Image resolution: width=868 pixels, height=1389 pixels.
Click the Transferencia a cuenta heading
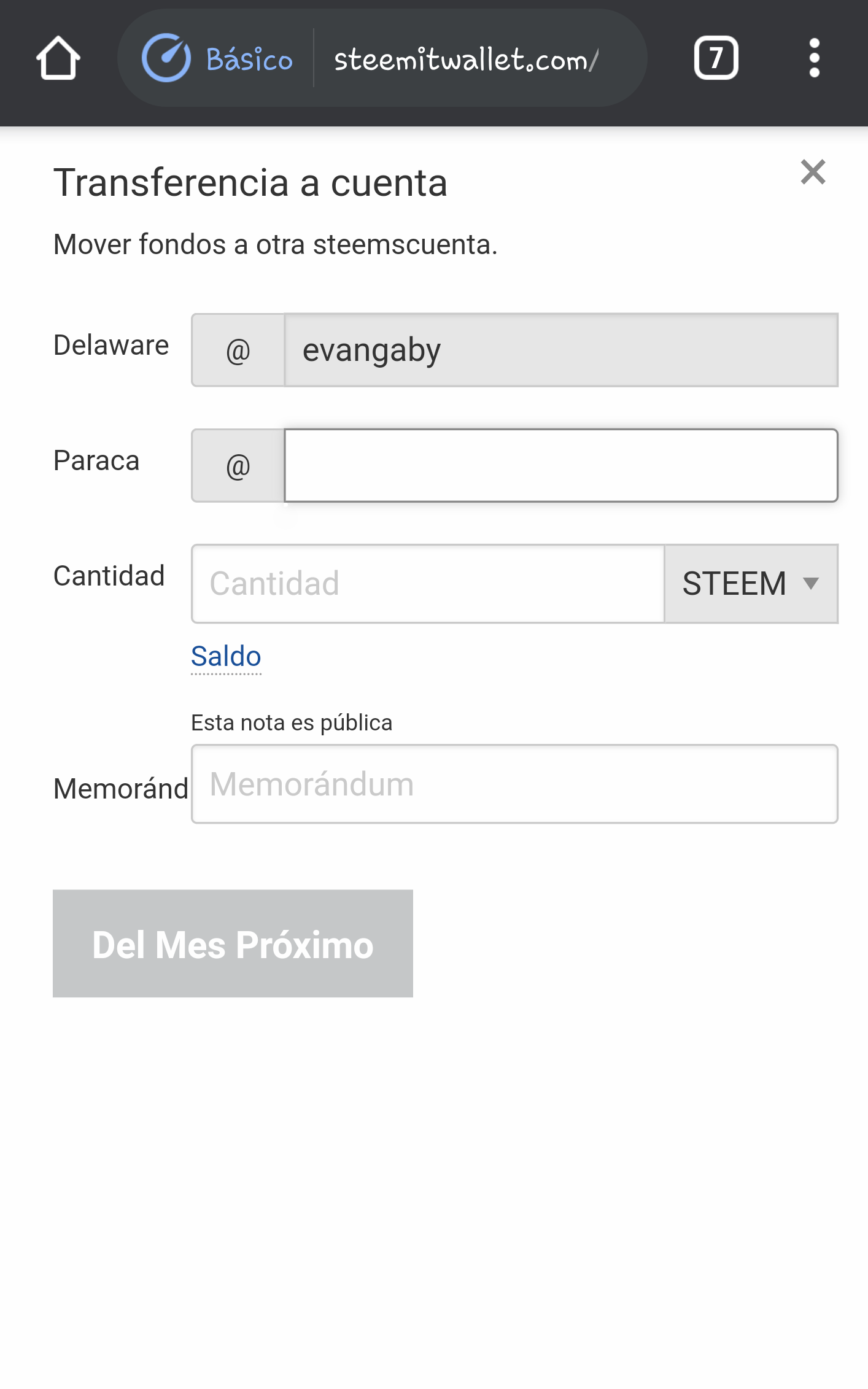pyautogui.click(x=250, y=183)
